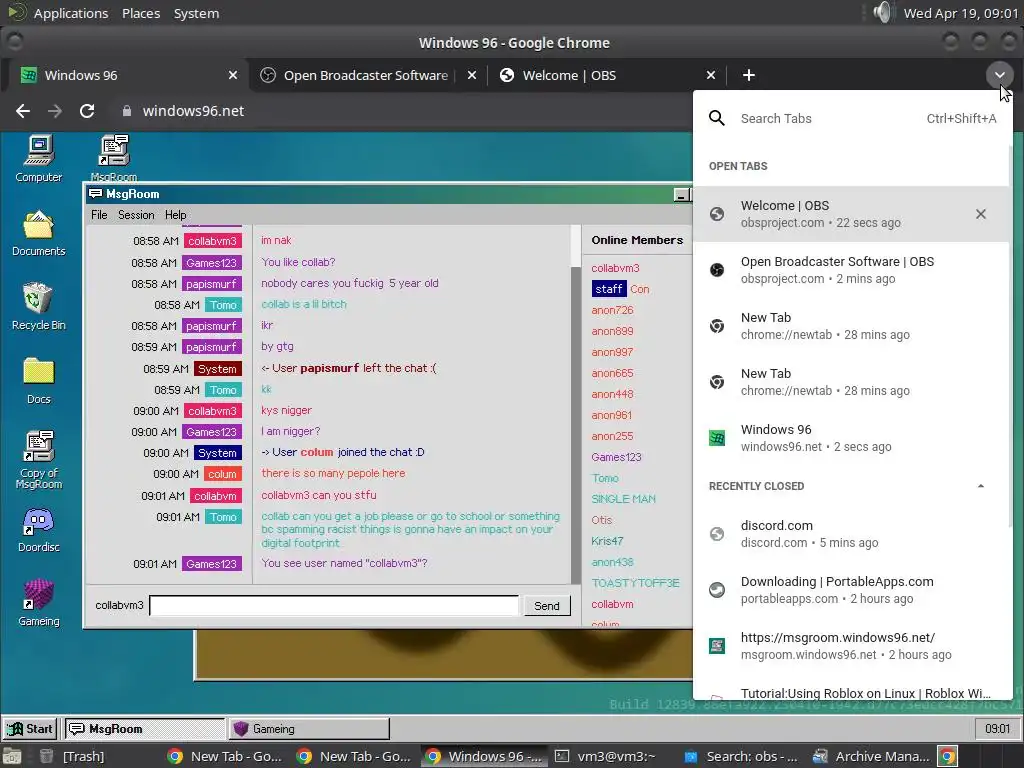Minimize the MsgRoom window
The width and height of the screenshot is (1024, 768).
[x=681, y=195]
